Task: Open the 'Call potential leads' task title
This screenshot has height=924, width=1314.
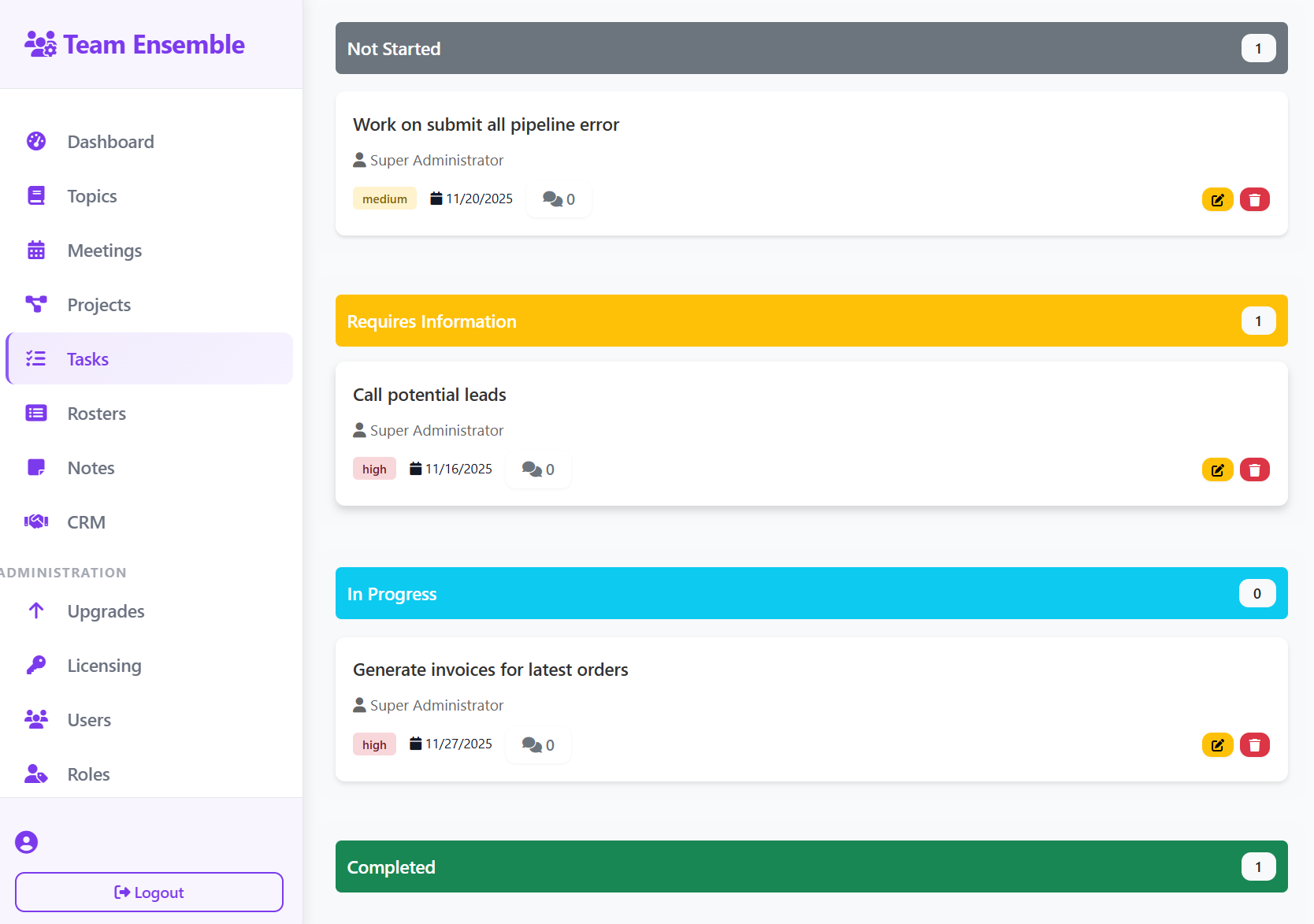Action: pyautogui.click(x=429, y=395)
